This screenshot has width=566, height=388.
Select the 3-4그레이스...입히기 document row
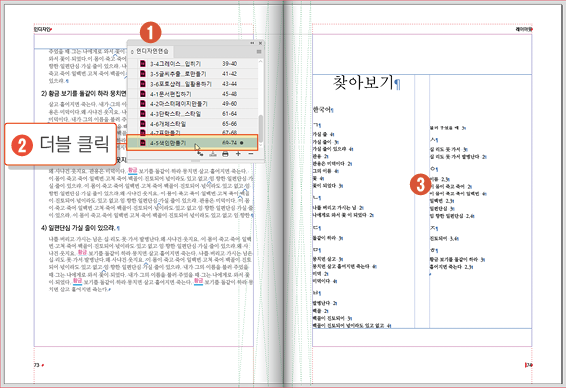coord(193,64)
